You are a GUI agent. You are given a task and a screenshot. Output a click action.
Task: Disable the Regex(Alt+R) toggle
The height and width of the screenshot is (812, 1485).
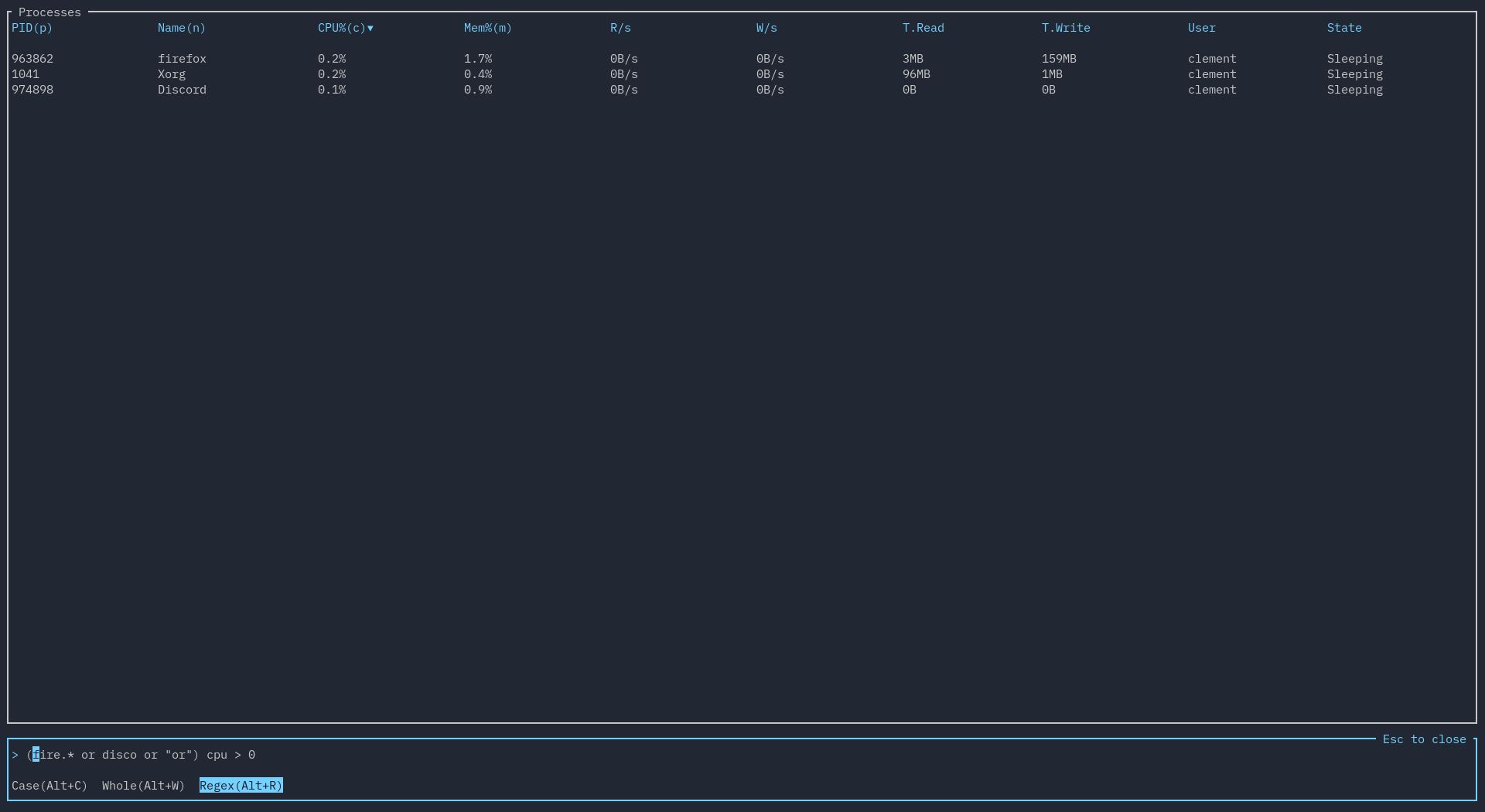[241, 785]
